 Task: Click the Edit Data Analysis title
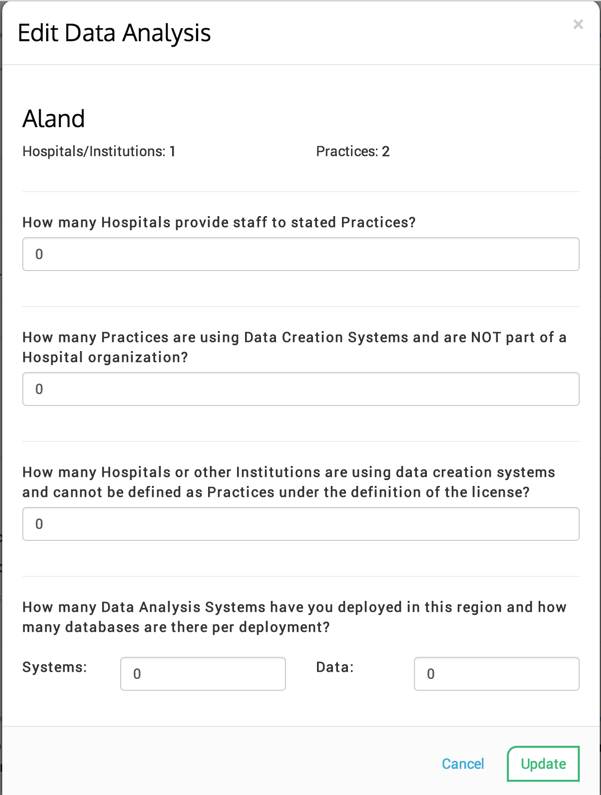(114, 33)
